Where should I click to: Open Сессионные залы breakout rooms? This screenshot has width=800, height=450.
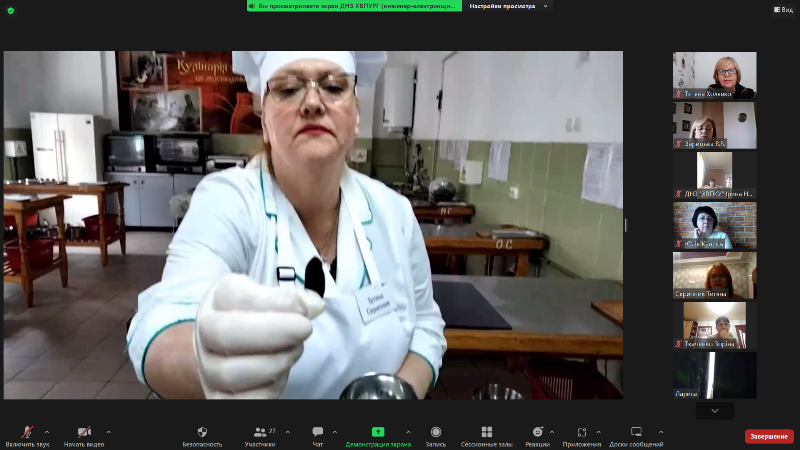(487, 437)
